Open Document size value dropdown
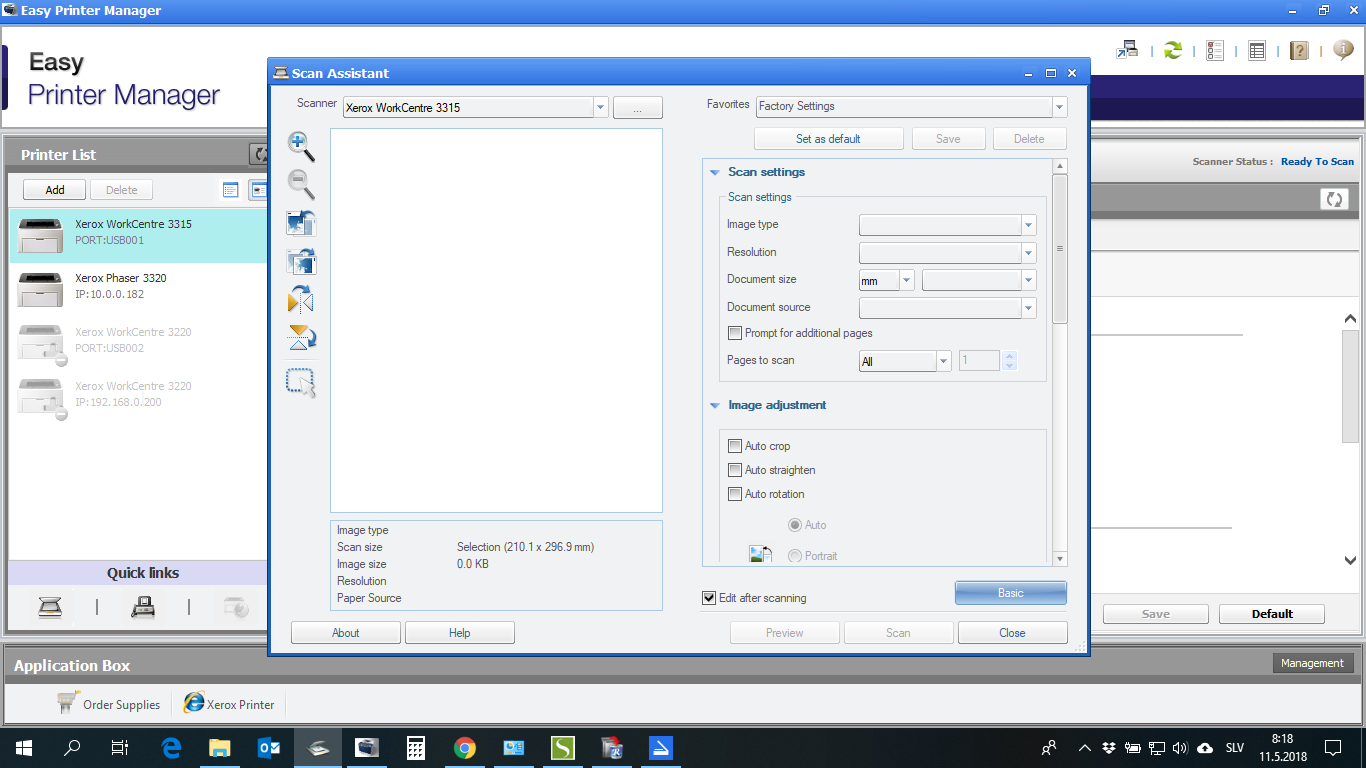 pos(1028,281)
